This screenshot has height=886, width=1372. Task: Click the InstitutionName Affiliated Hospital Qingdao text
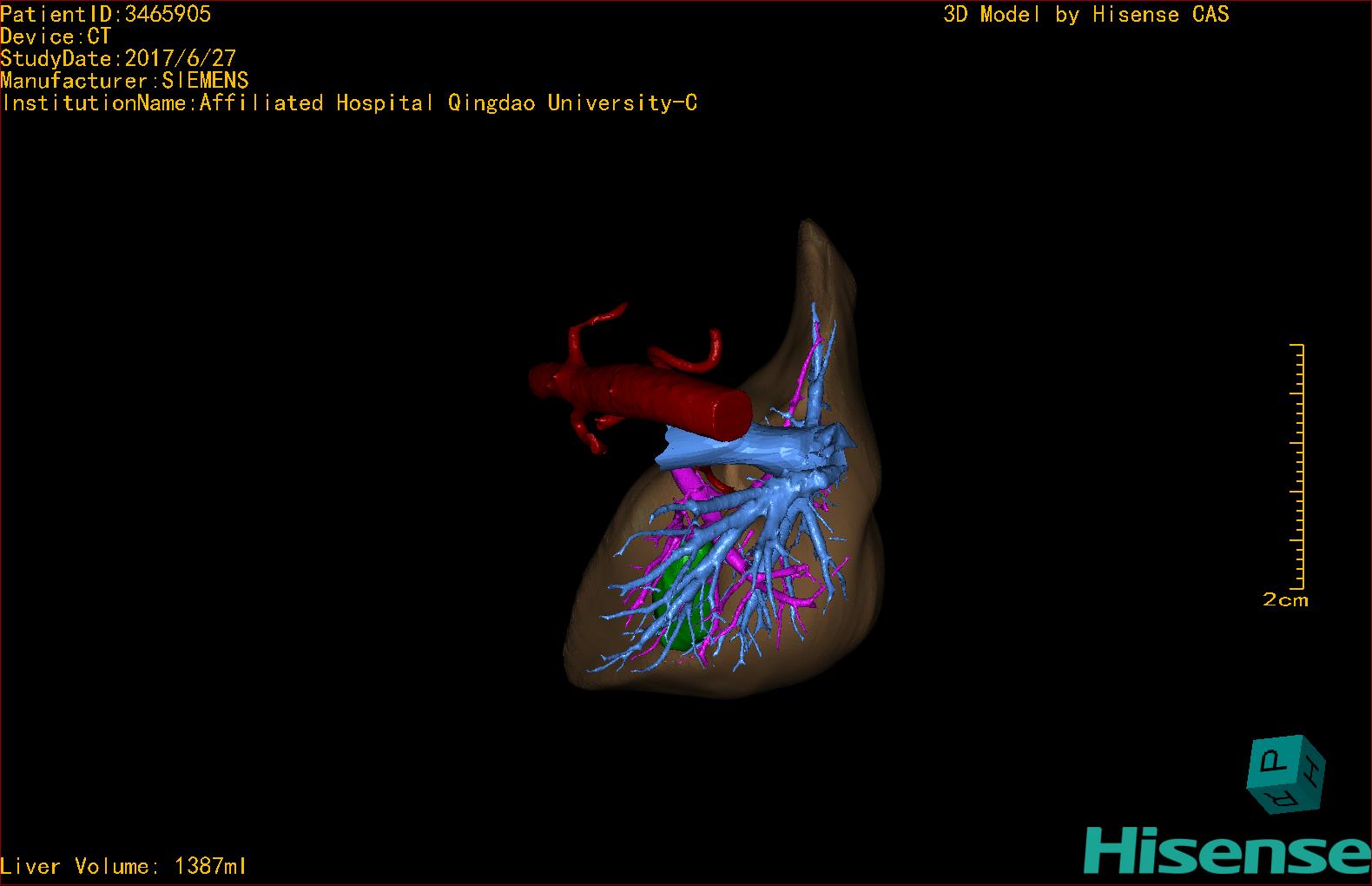coord(349,103)
